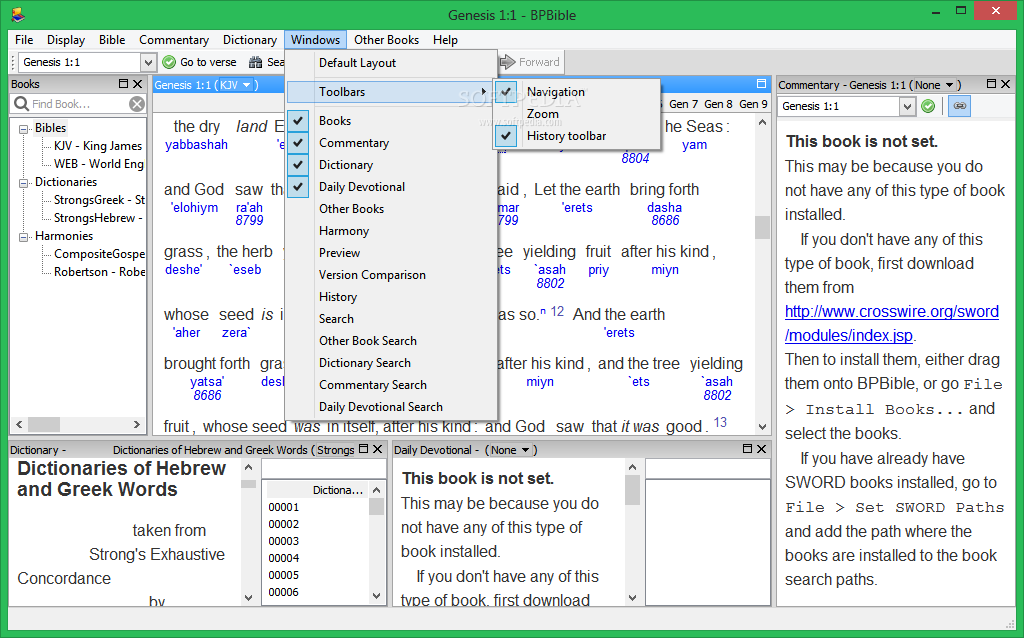
Task: Maximize the Books panel
Action: click(123, 84)
